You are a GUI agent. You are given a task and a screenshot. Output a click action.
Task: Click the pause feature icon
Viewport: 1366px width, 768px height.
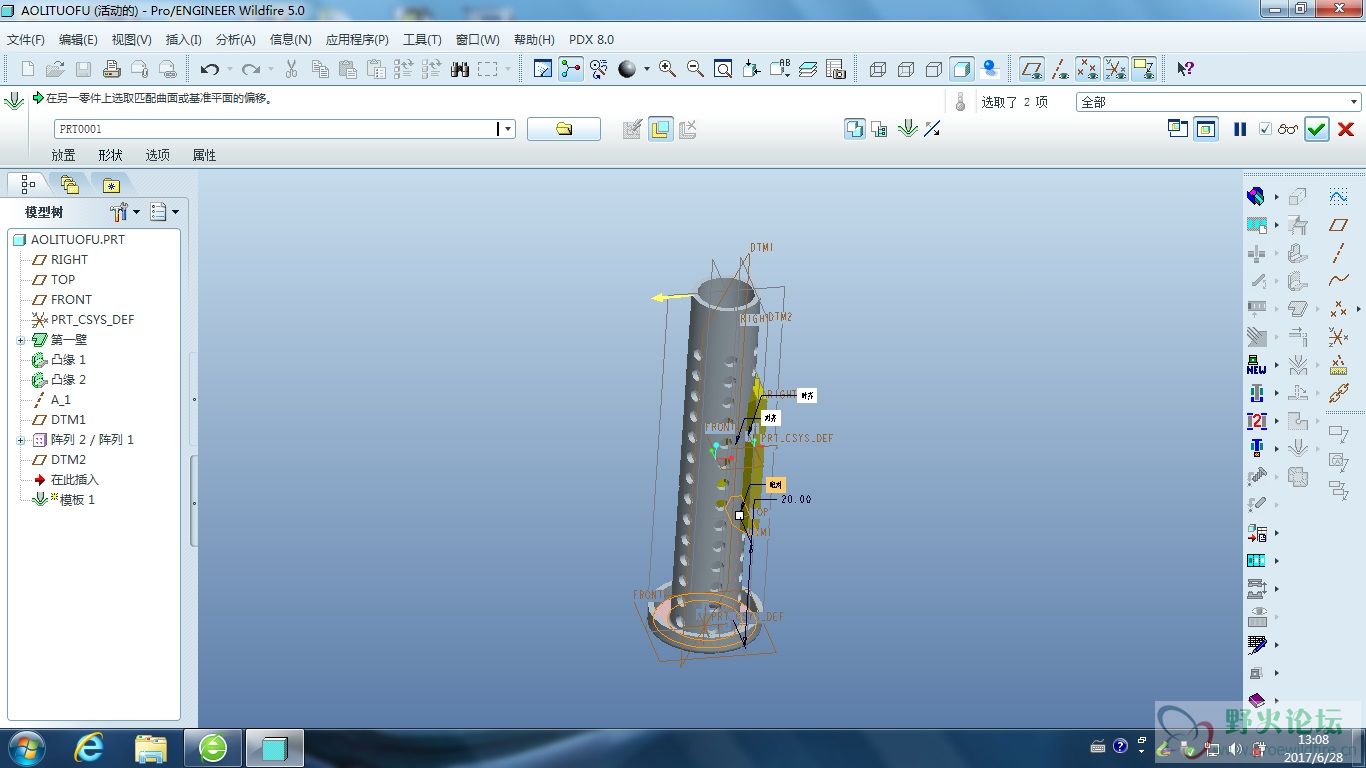(x=1240, y=129)
